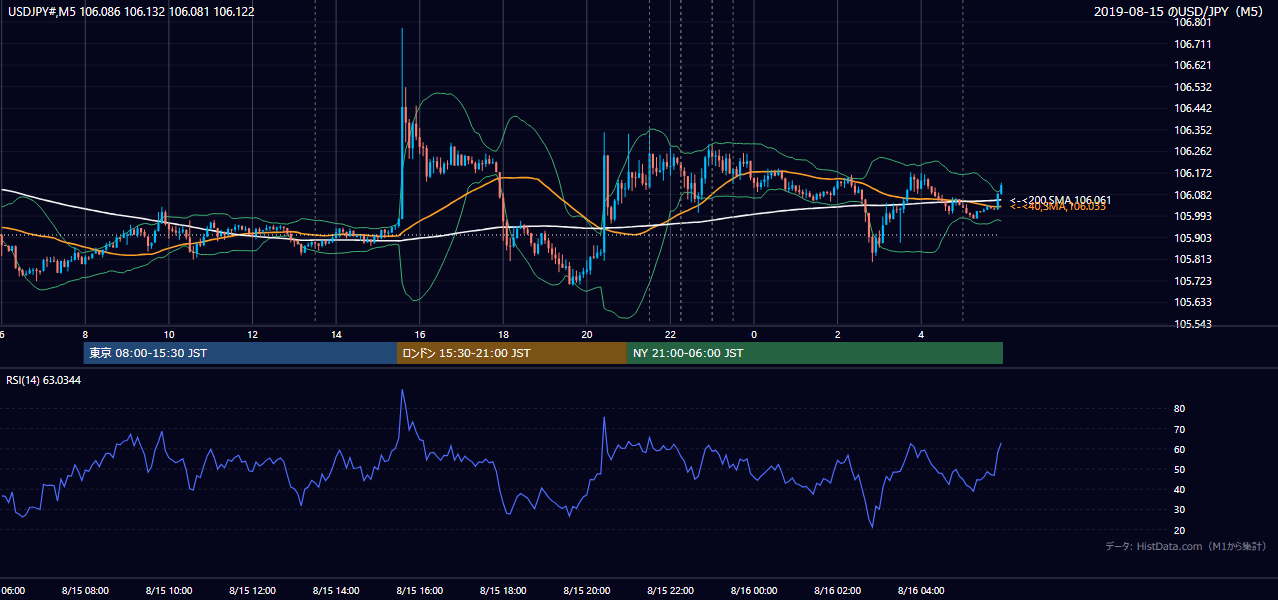This screenshot has height=600, width=1278.
Task: Click price axis value 105.813
Action: [x=1194, y=259]
